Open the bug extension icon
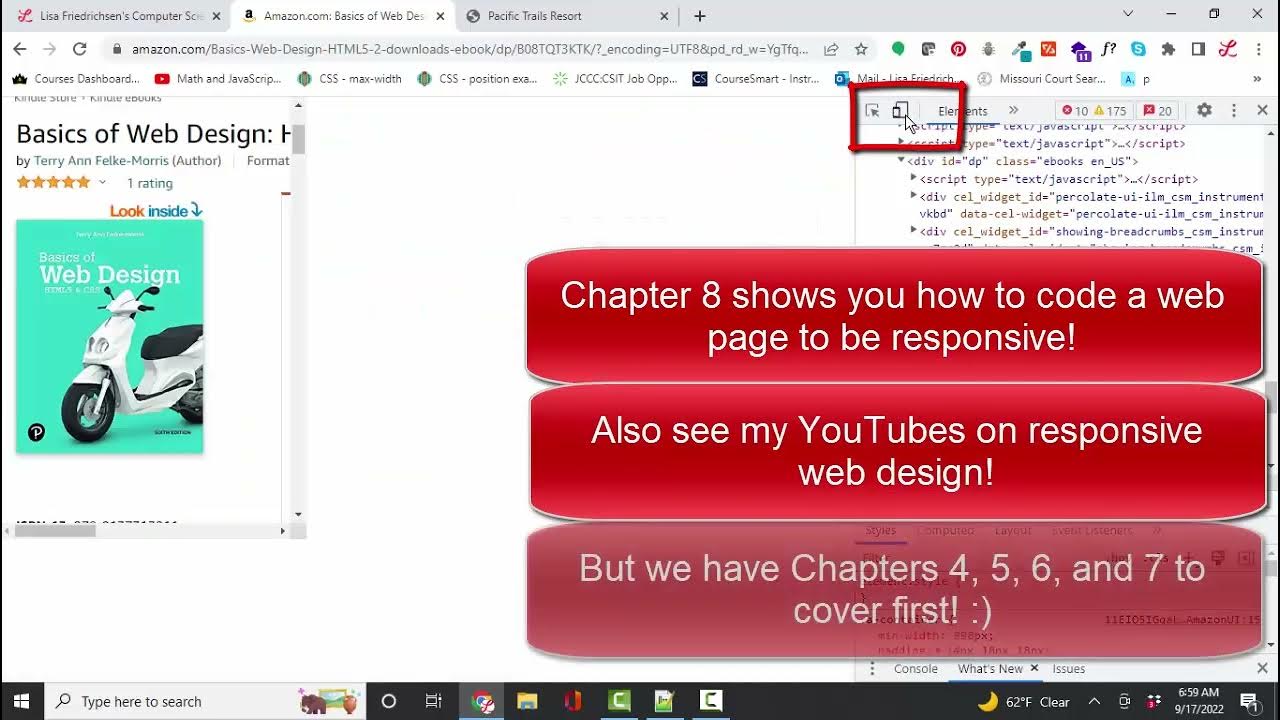Screen dimensions: 1280x720 988,49
